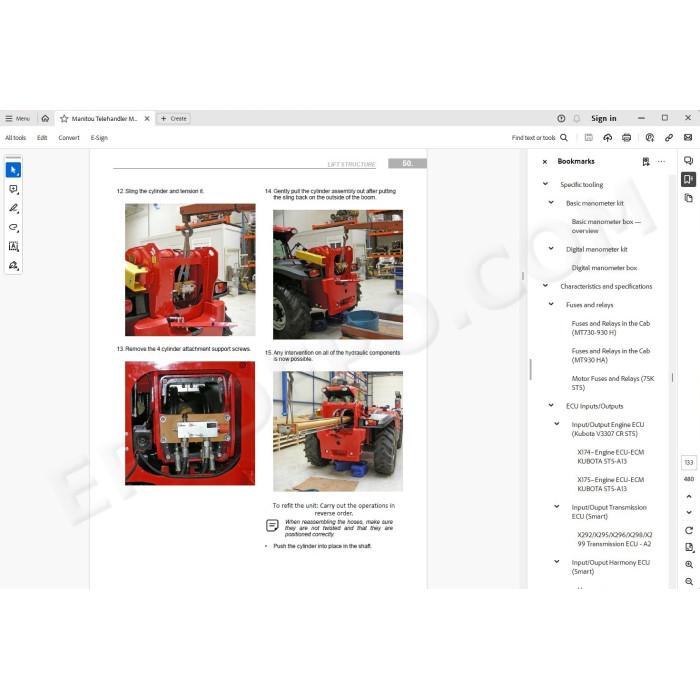Open the Convert menu

click(69, 138)
